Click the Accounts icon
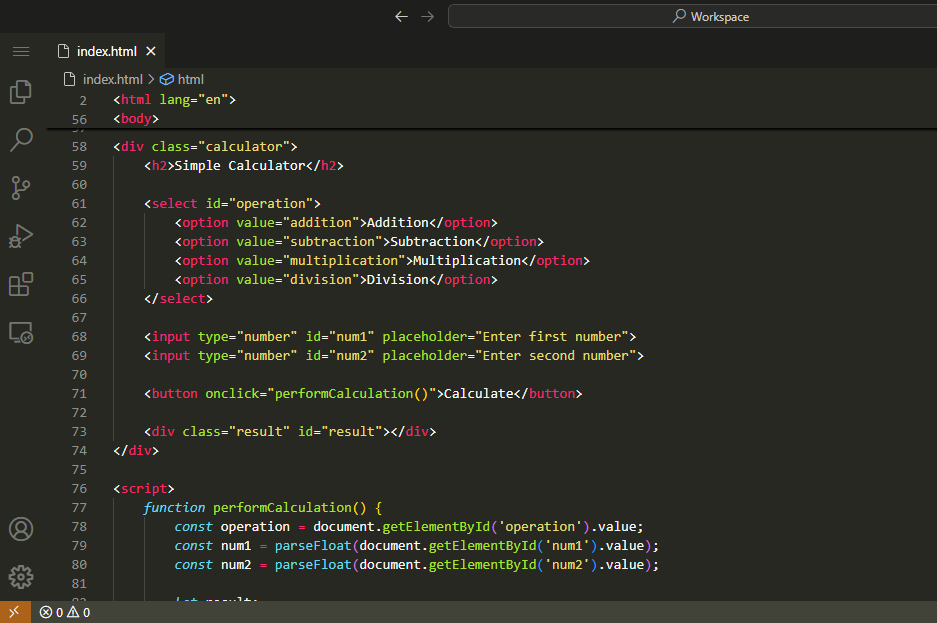The width and height of the screenshot is (937, 623). coord(21,529)
